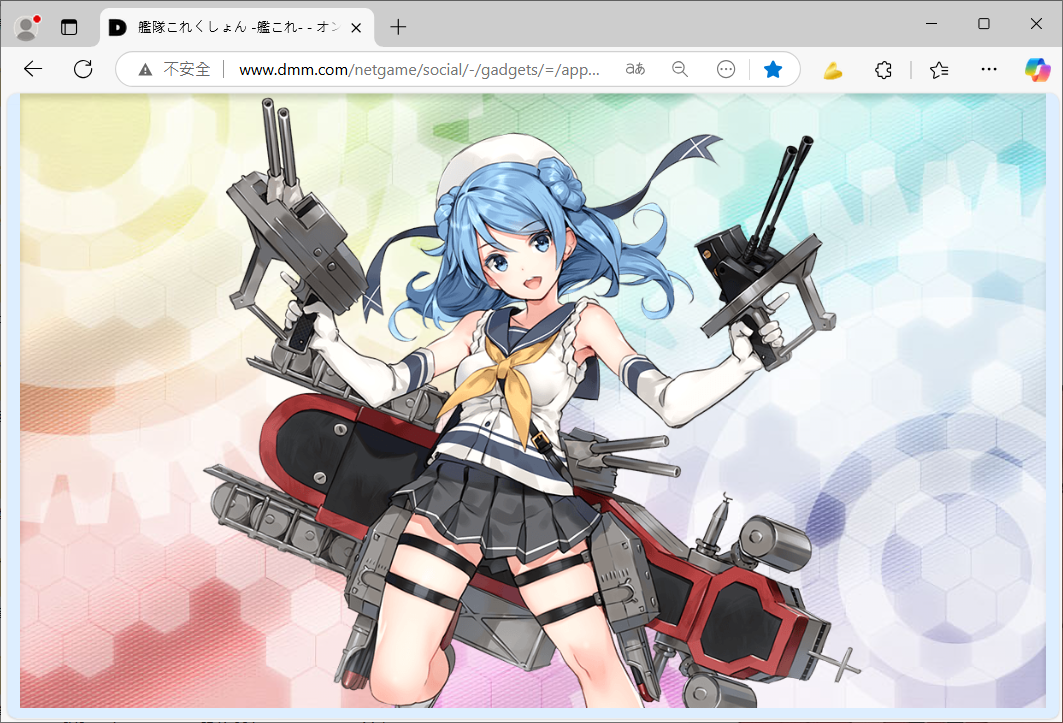The height and width of the screenshot is (723, 1063).
Task: Open the yellow extension icon
Action: [833, 70]
